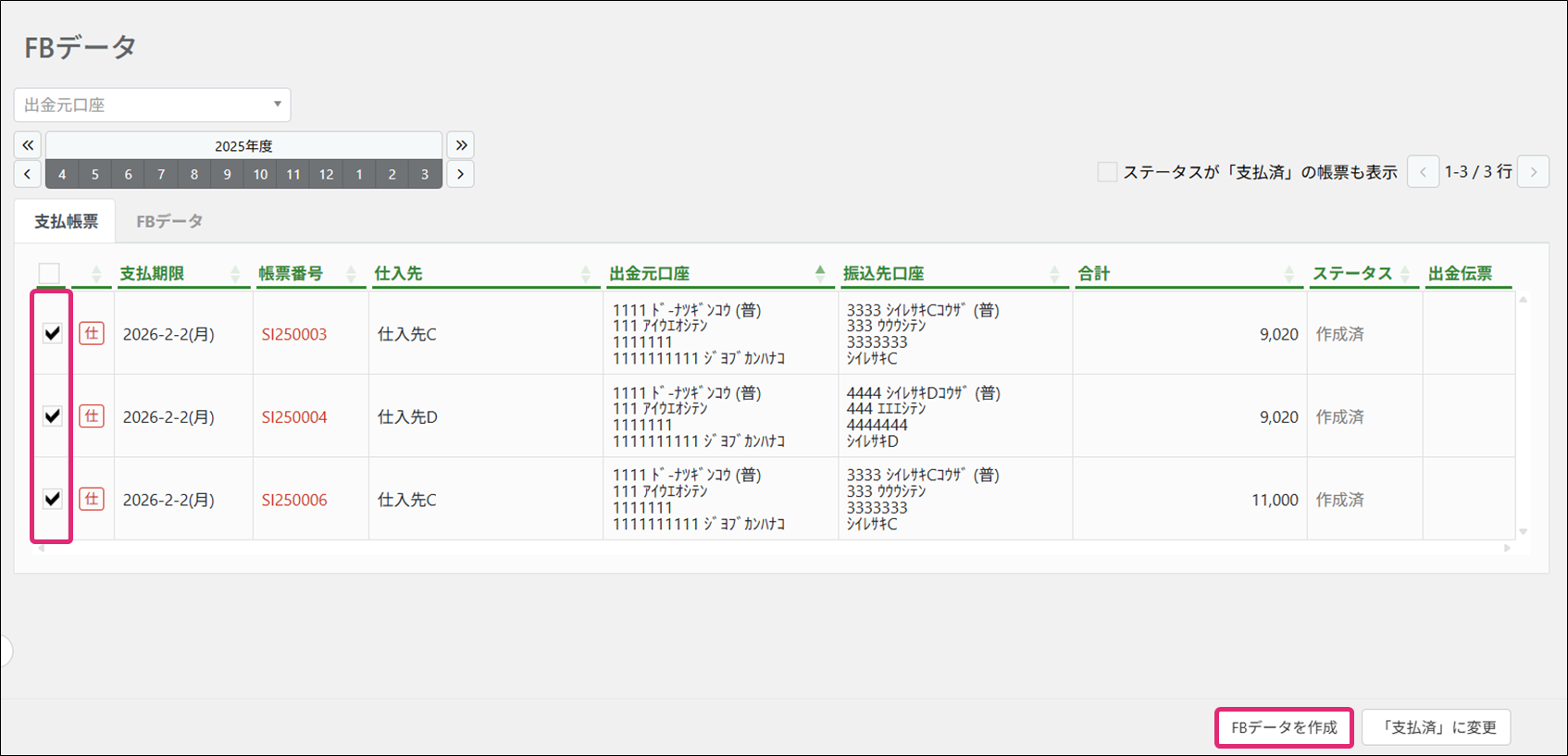Go to next page of rows
Screen dimensions: 1568x756
click(x=1533, y=172)
